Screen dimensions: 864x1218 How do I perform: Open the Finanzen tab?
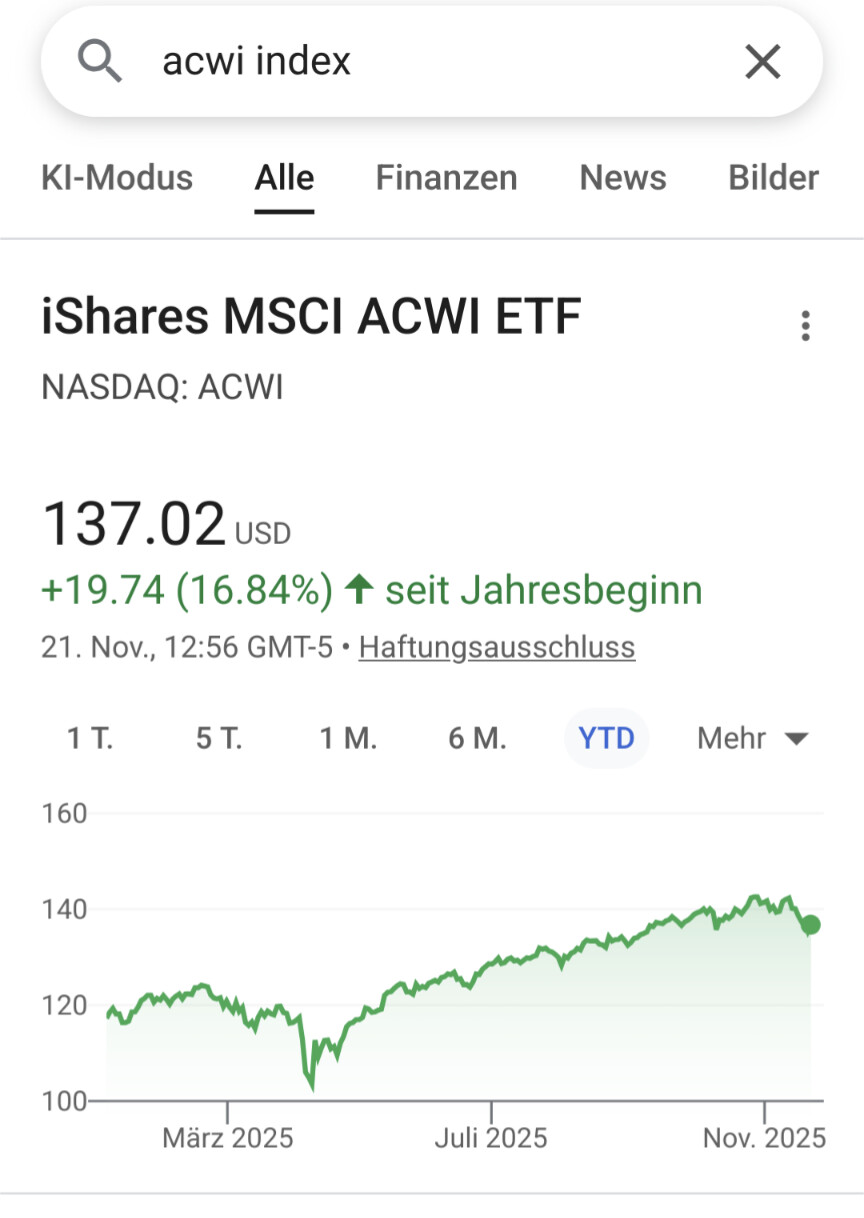pos(446,178)
